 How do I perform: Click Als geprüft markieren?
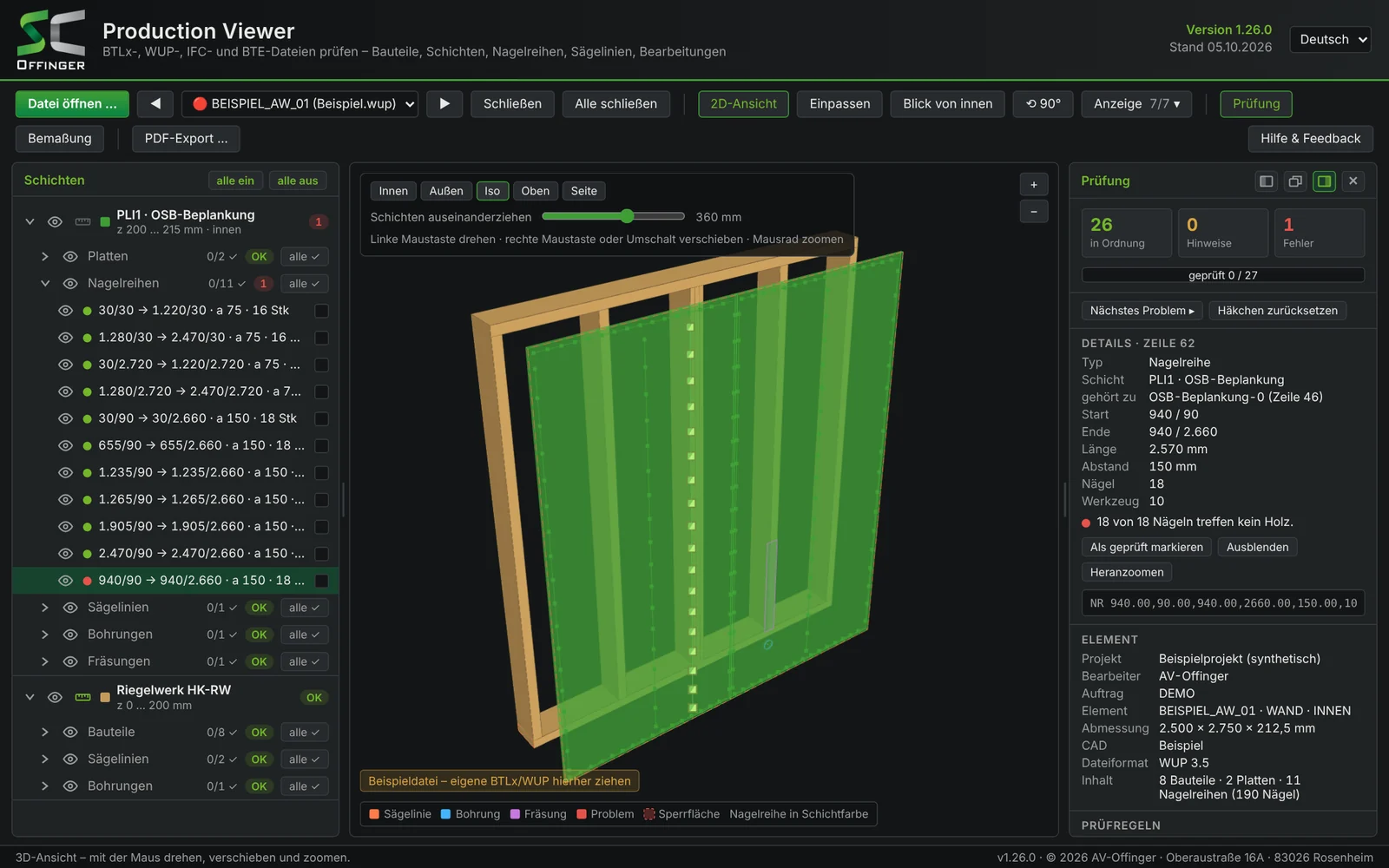1147,547
